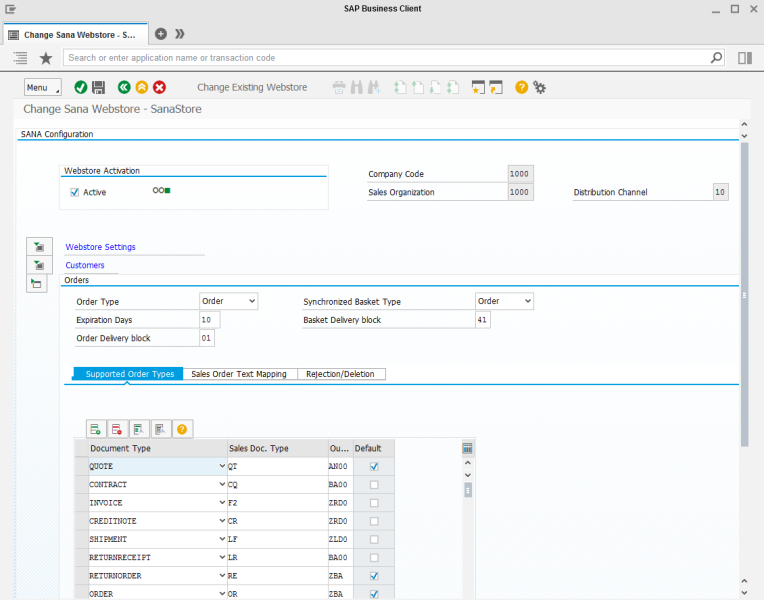Click the Expiration Days field
This screenshot has height=600, width=764.
tap(210, 320)
